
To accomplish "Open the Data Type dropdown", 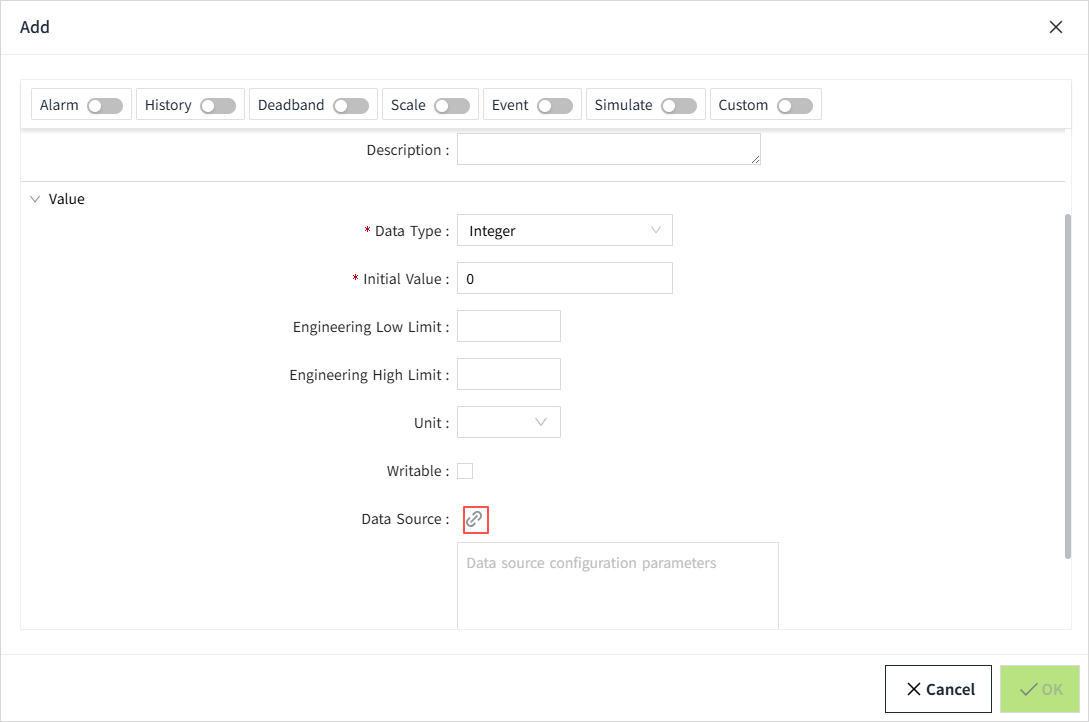I will [565, 230].
